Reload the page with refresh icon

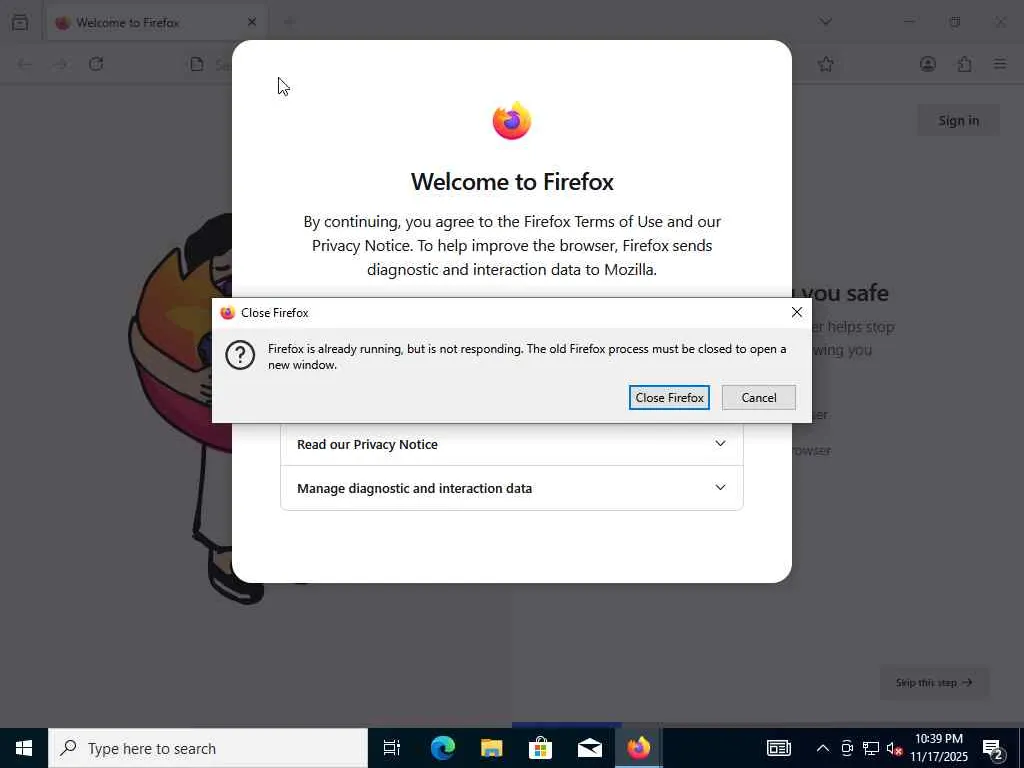96,64
